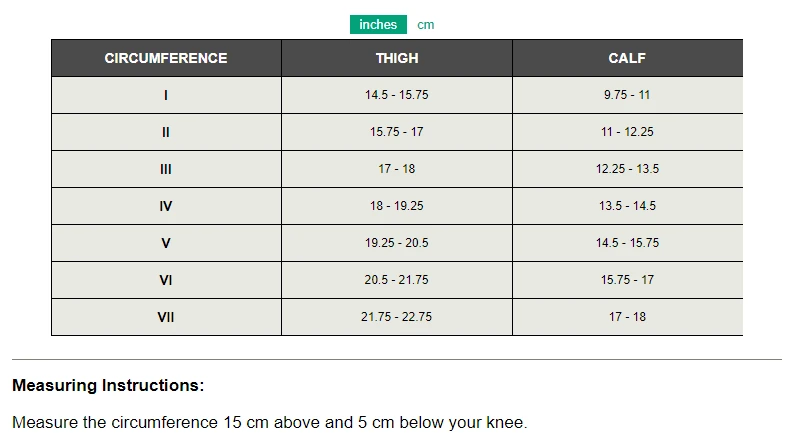This screenshot has height=441, width=797.
Task: Click thigh value 14.5 - 15.75
Action: (x=397, y=95)
